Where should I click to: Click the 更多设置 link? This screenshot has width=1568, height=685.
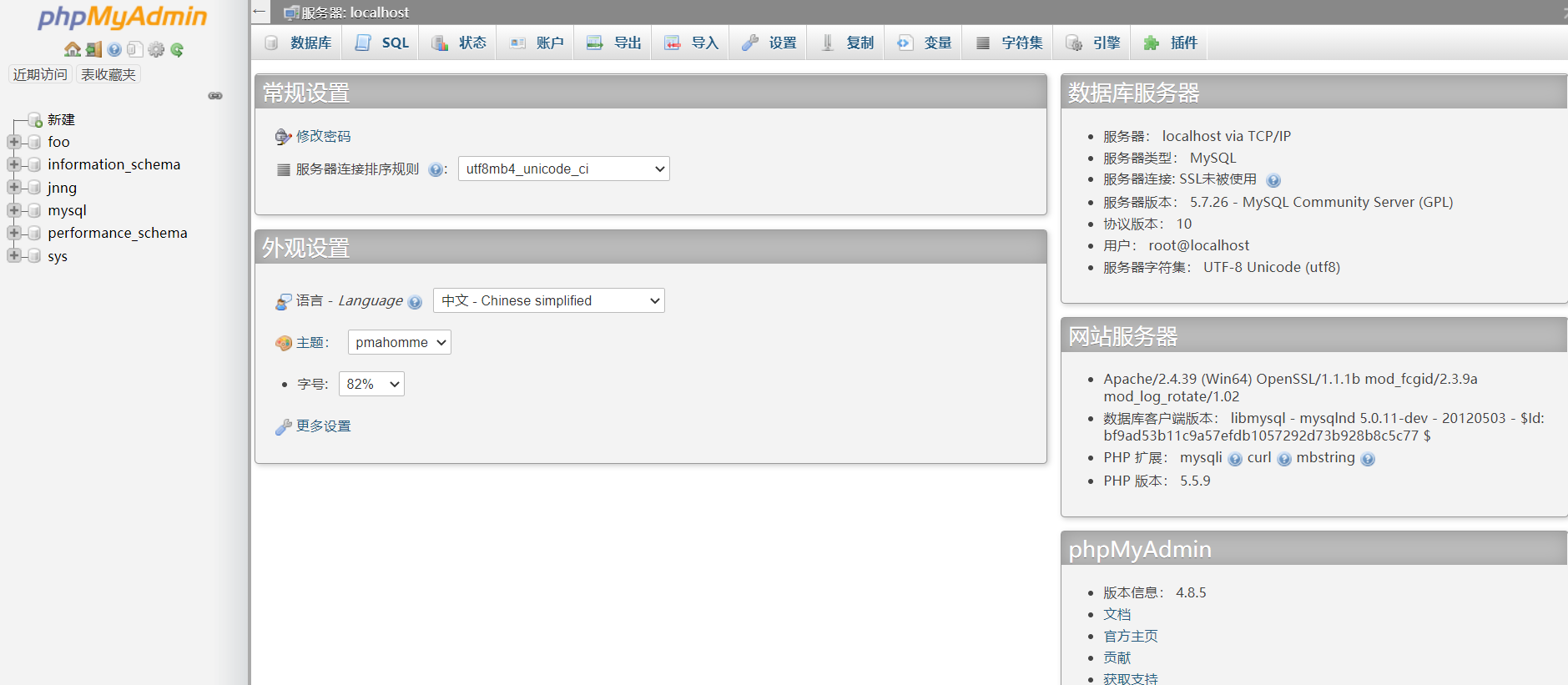click(323, 426)
